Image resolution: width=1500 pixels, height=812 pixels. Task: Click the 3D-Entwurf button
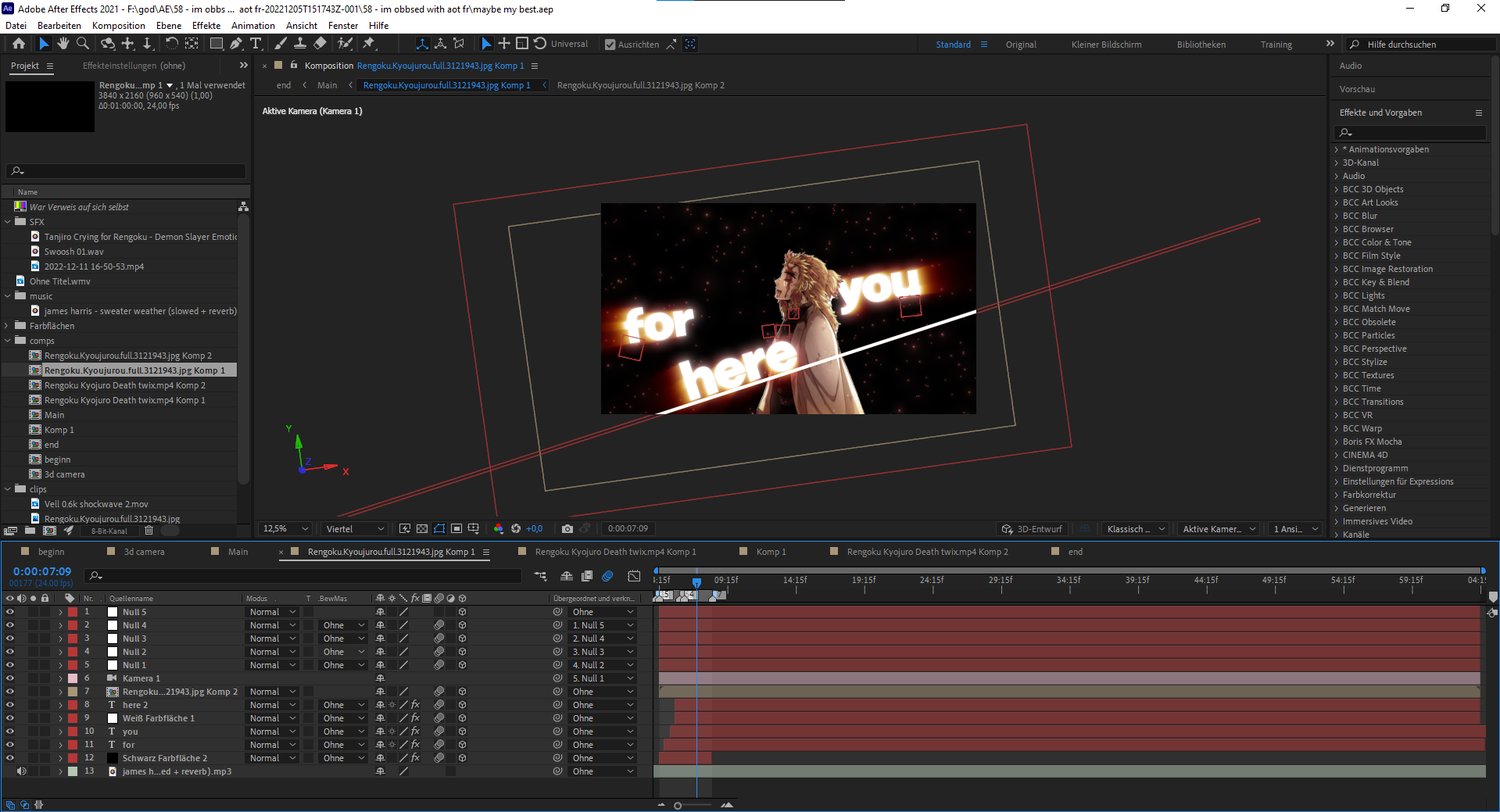click(1034, 529)
